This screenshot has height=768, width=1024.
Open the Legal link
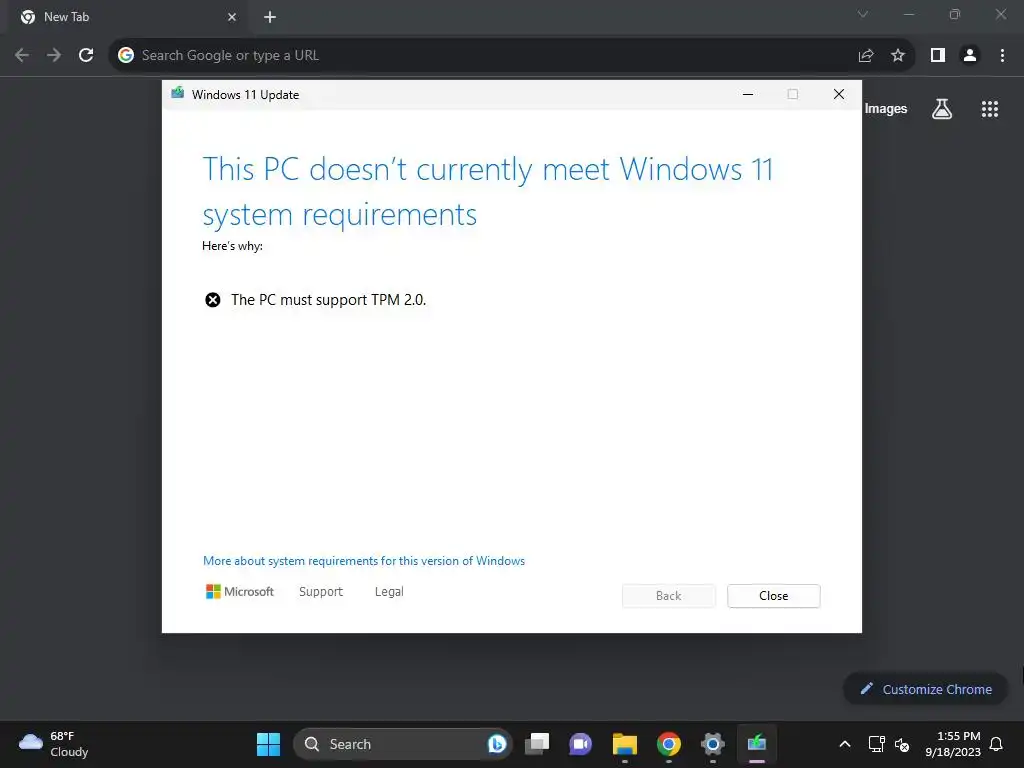pos(389,592)
